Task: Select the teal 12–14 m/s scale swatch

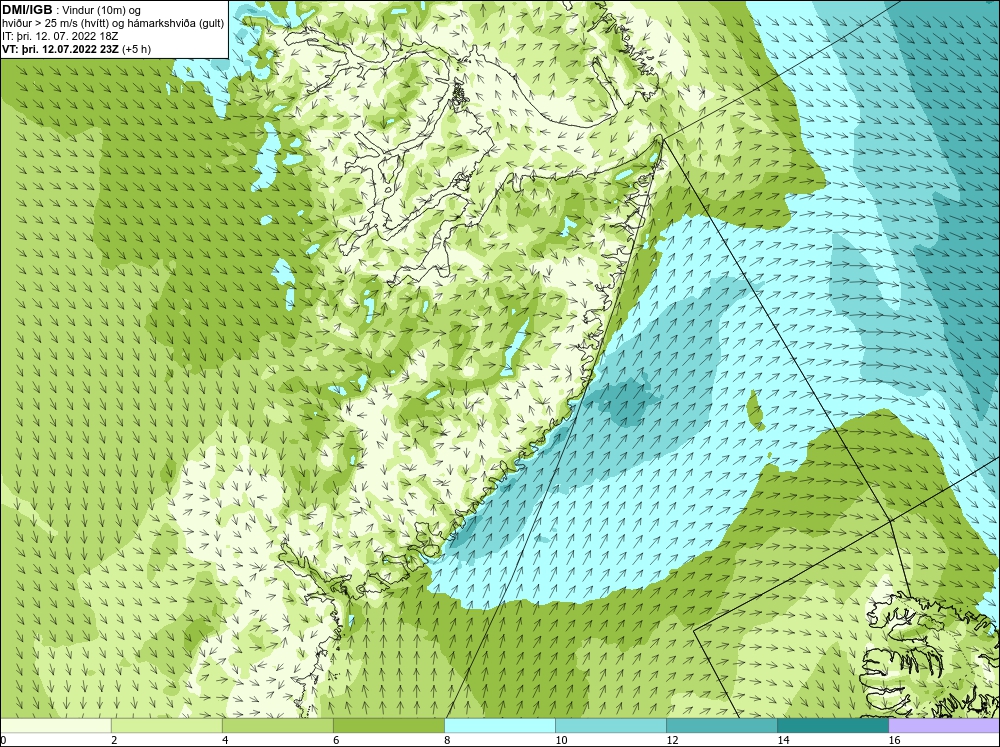Action: coord(722,725)
